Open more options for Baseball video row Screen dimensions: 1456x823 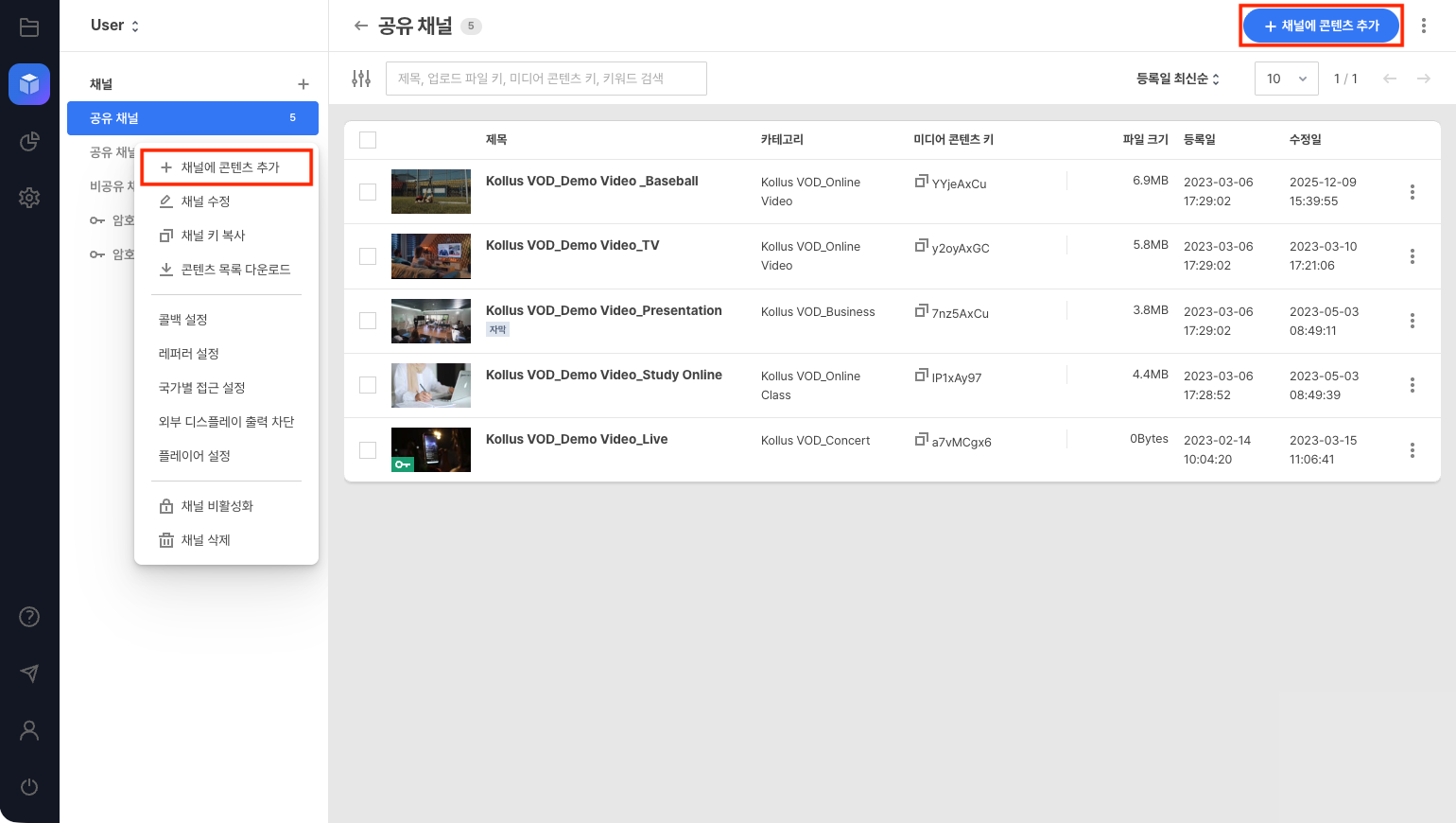pyautogui.click(x=1412, y=192)
